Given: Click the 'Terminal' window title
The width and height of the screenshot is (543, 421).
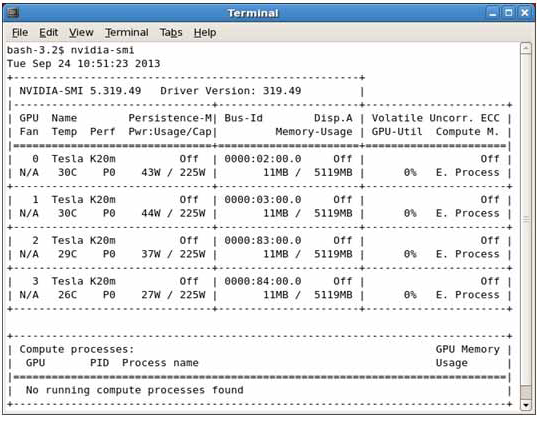Looking at the screenshot, I should (253, 13).
